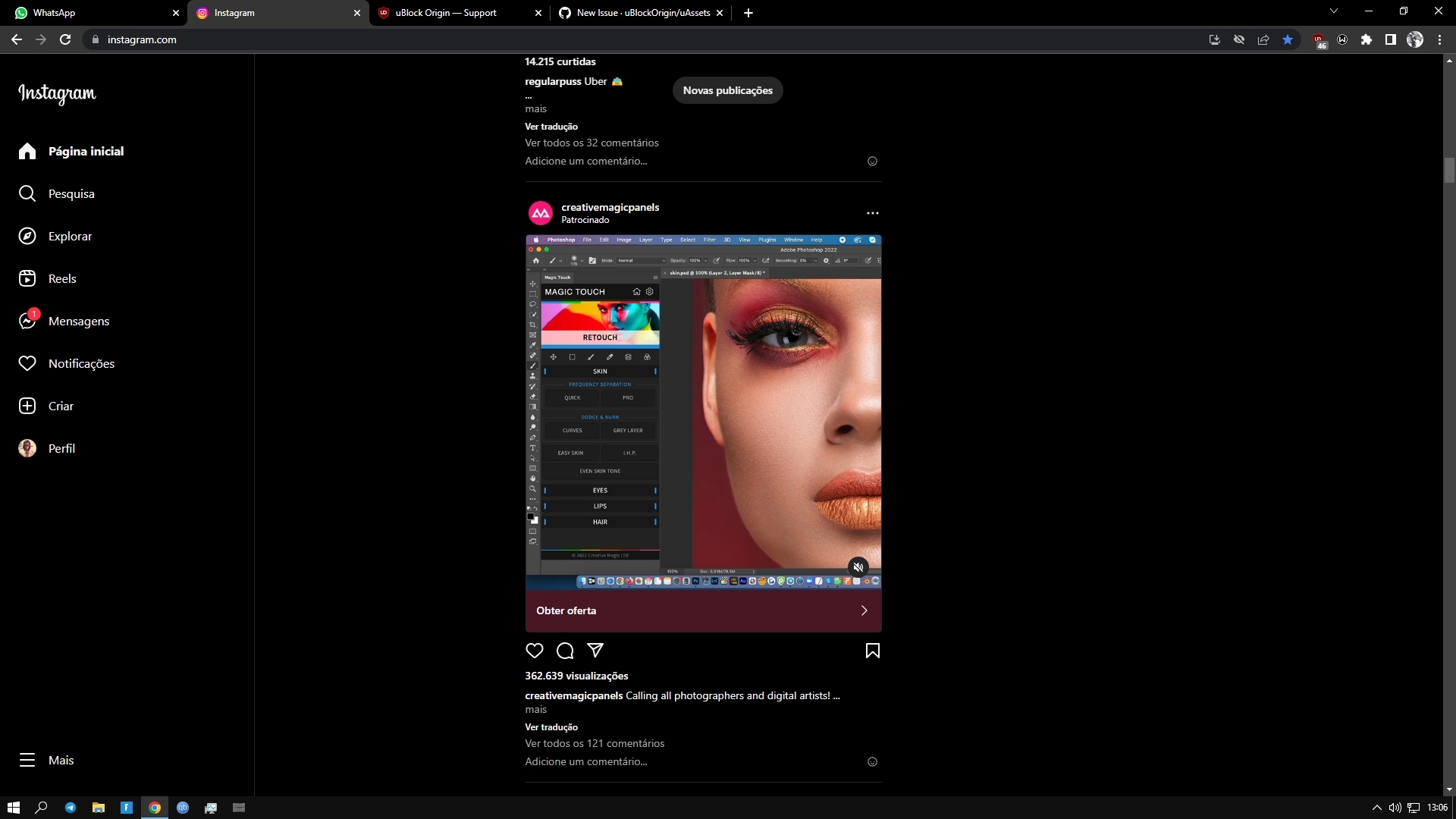The height and width of the screenshot is (819, 1456).
Task: Expand the caption by clicking 'mais'
Action: pos(535,709)
